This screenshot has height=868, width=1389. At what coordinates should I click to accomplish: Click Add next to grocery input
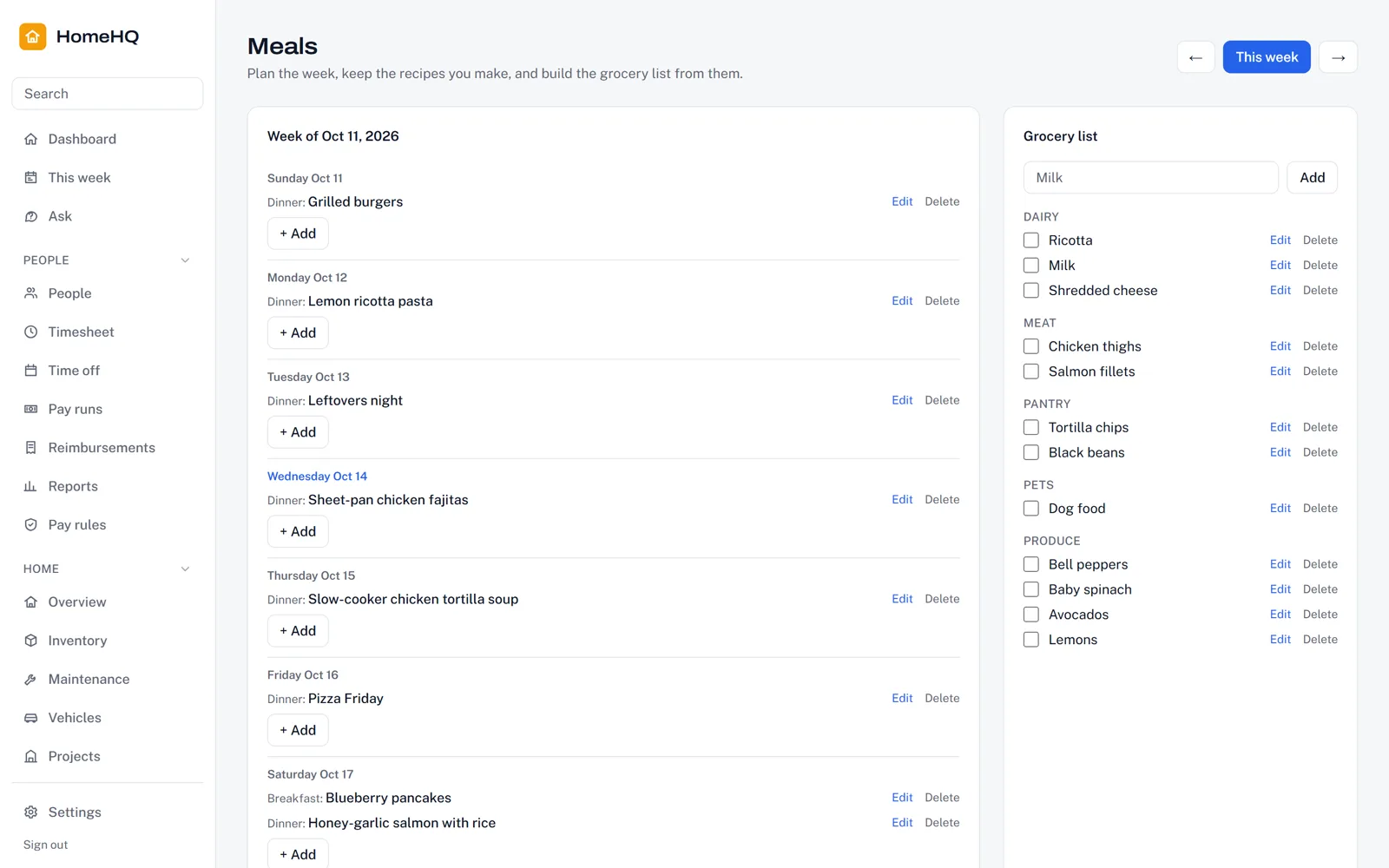[1312, 178]
